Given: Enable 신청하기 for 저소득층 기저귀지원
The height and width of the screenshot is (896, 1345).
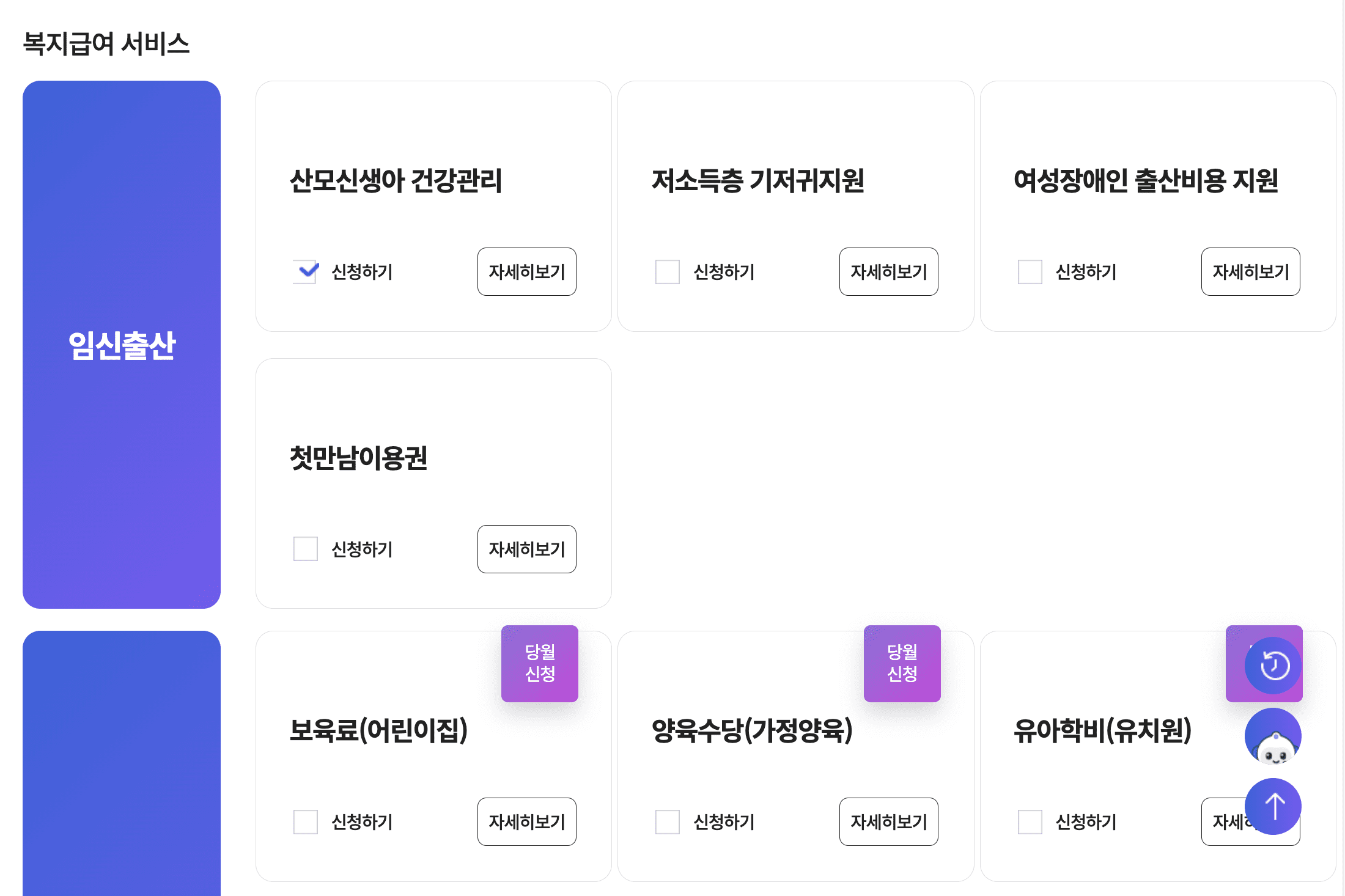Looking at the screenshot, I should point(666,273).
